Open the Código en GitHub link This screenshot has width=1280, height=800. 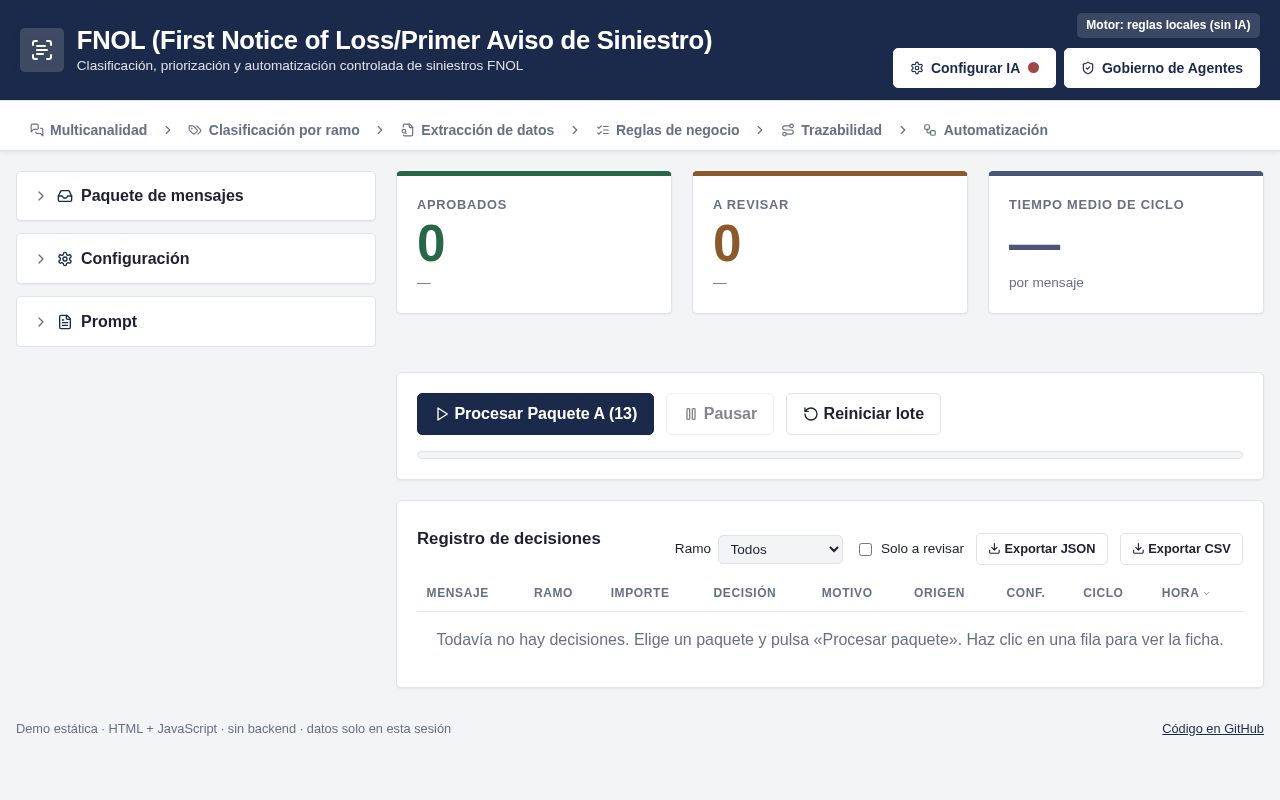1213,729
